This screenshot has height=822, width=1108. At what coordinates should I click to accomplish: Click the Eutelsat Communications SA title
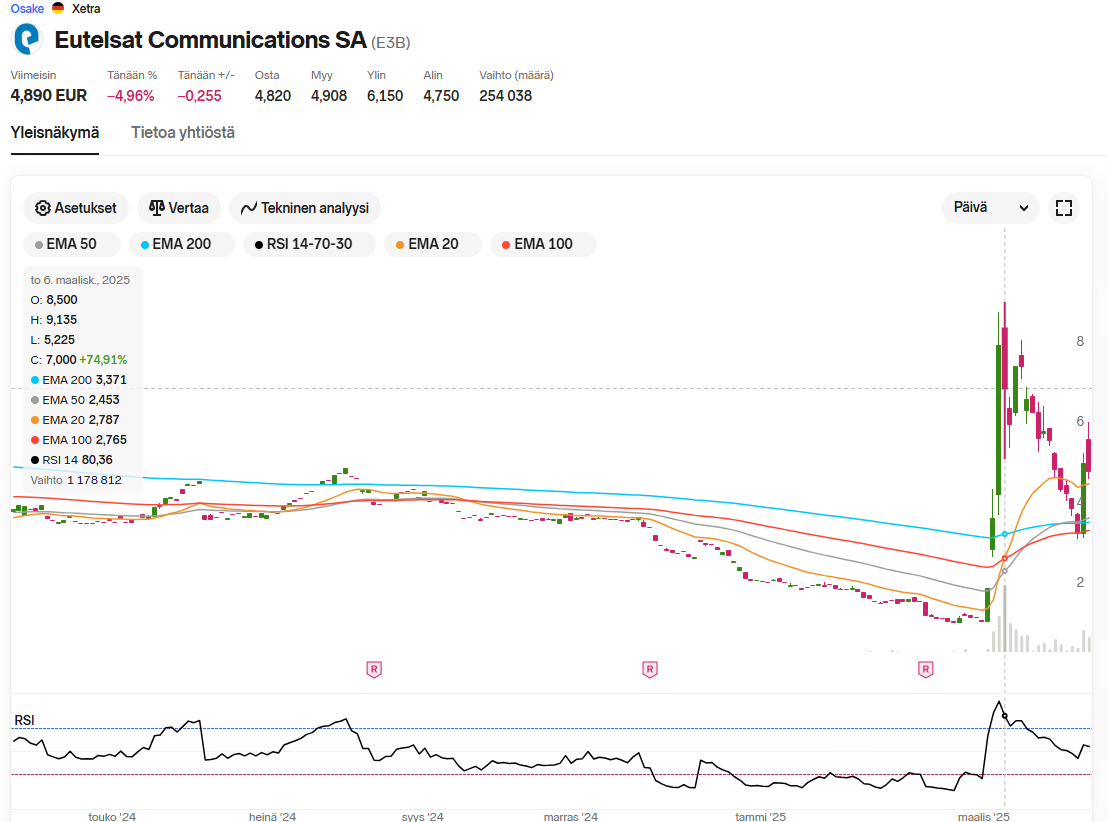click(211, 40)
